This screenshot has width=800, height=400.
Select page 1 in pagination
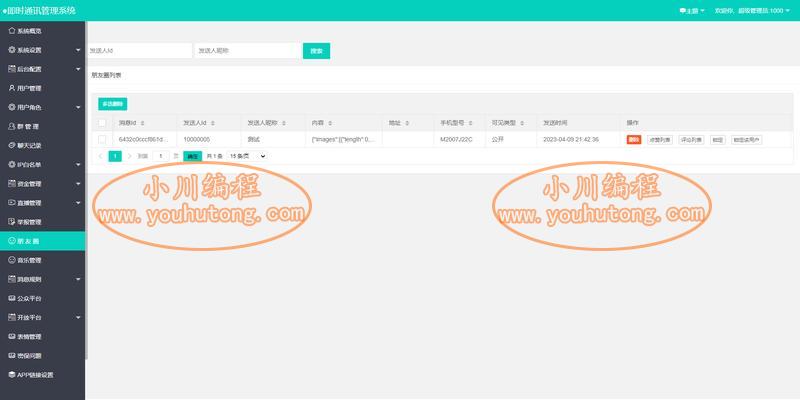click(x=115, y=156)
